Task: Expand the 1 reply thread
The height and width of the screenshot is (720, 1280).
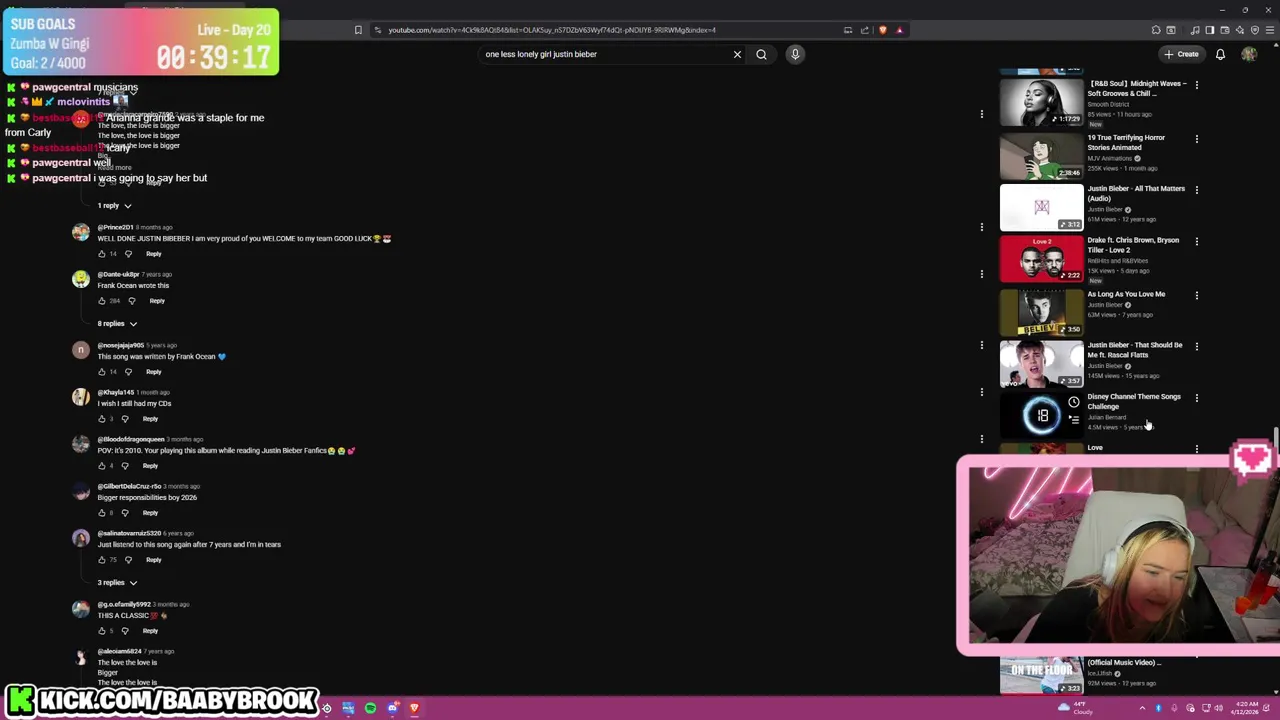Action: 114,205
